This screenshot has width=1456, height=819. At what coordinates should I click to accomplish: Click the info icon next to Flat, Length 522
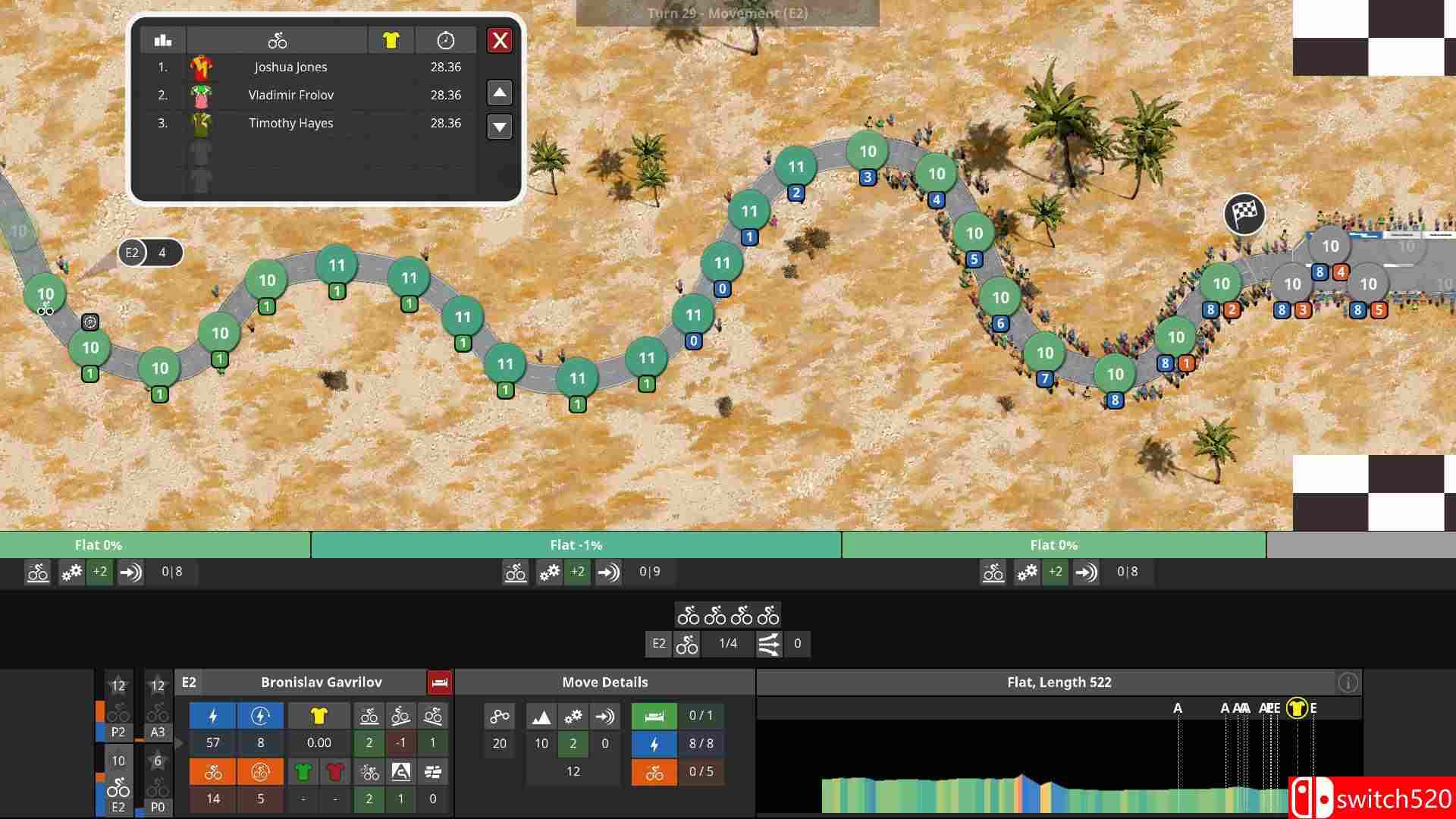click(1348, 682)
